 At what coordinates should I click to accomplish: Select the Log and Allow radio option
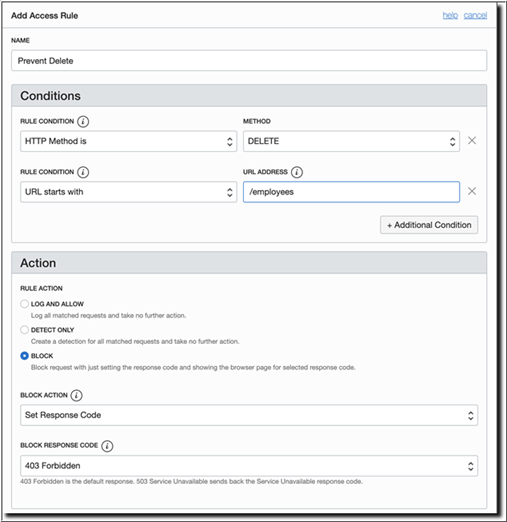coord(24,304)
